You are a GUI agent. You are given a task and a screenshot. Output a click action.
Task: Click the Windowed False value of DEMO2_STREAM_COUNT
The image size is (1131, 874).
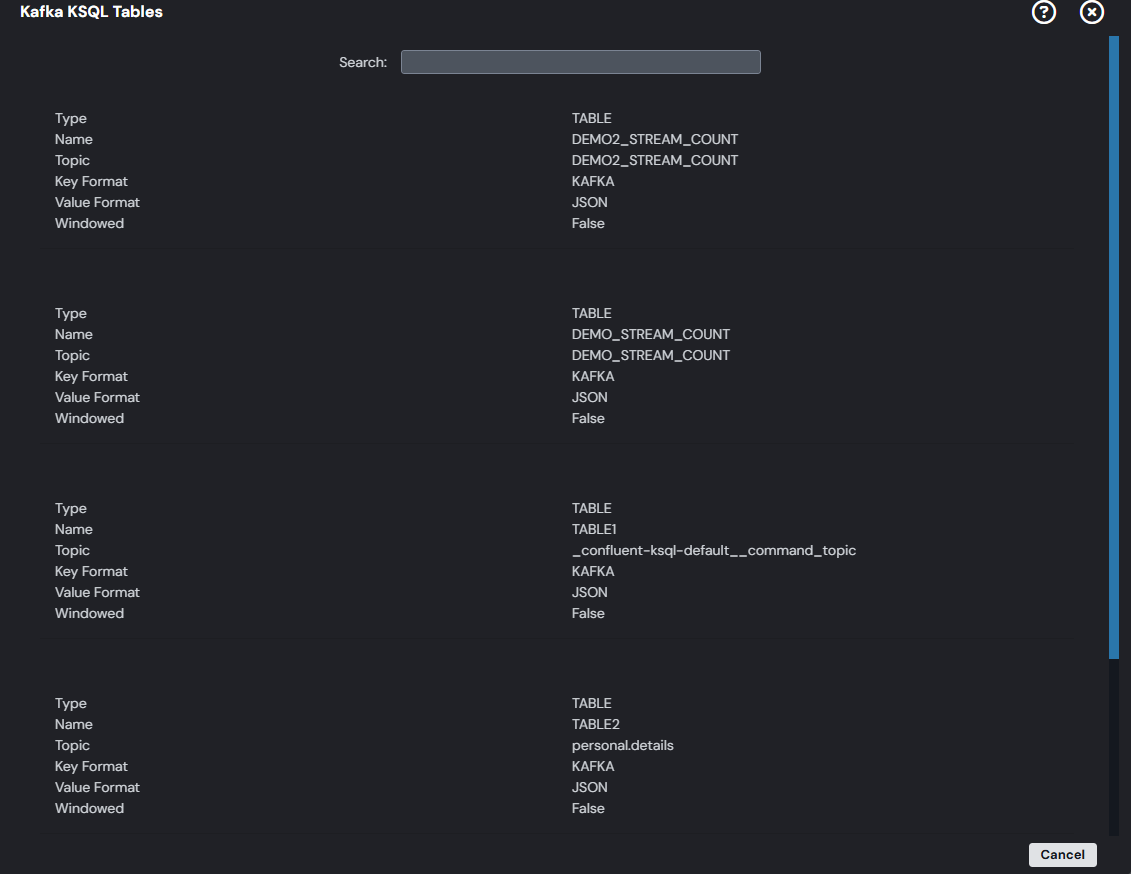point(588,223)
